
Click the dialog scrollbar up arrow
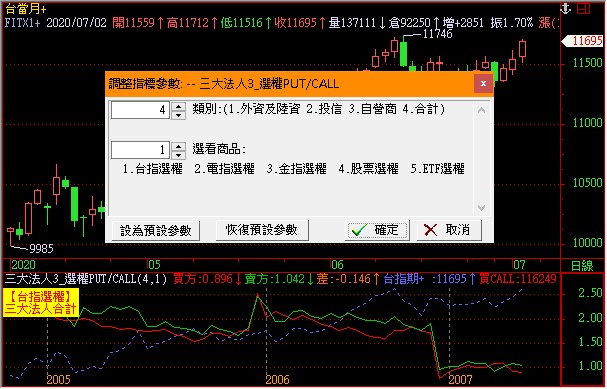point(481,111)
